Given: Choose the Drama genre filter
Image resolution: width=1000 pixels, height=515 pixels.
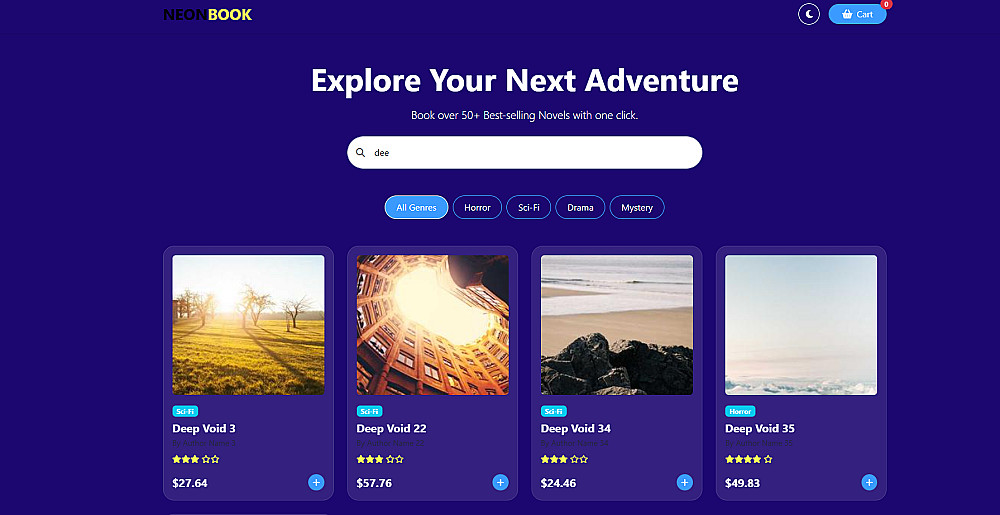Looking at the screenshot, I should coord(580,208).
